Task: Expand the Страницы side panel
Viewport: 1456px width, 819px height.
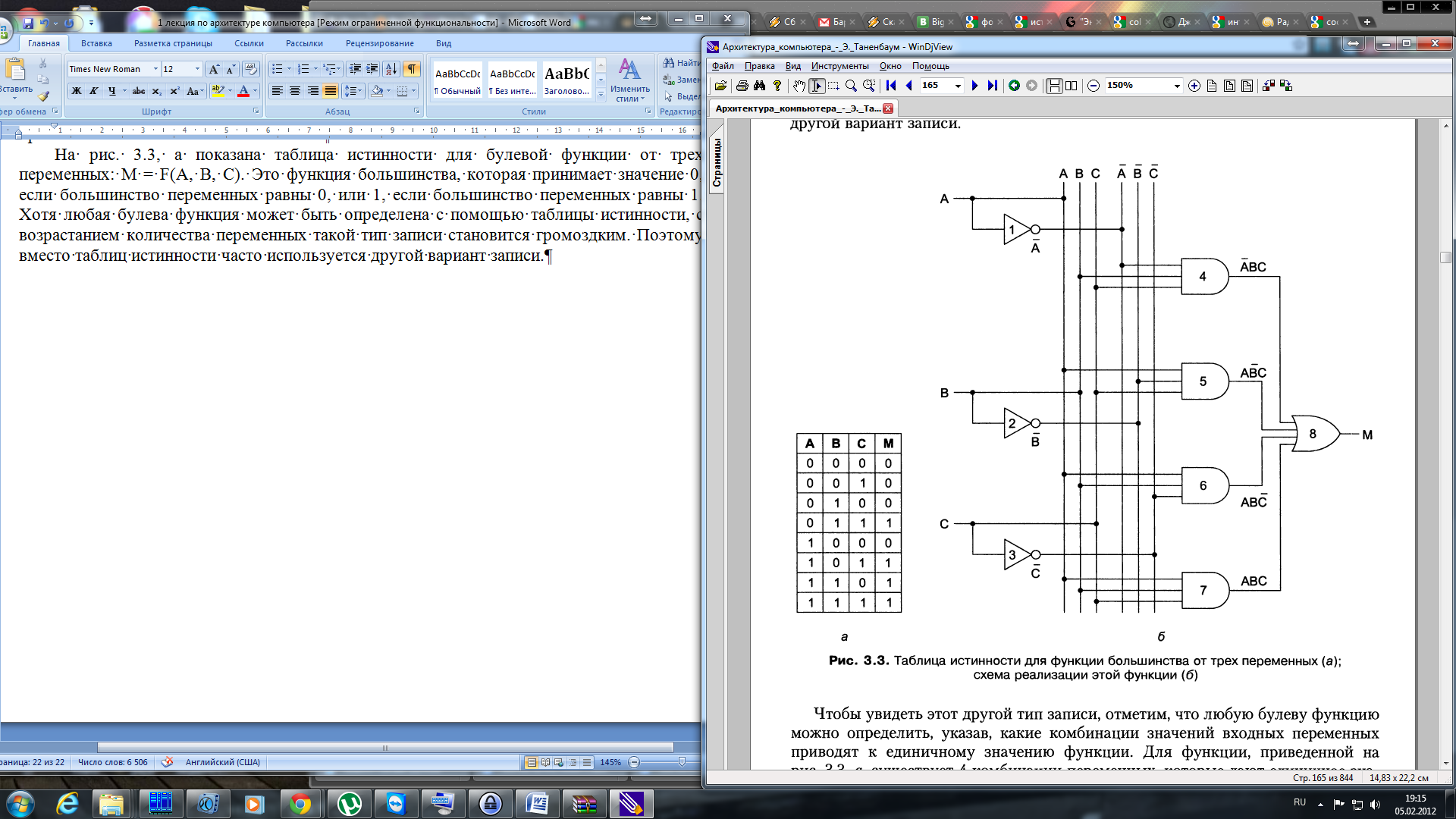Action: click(x=717, y=162)
